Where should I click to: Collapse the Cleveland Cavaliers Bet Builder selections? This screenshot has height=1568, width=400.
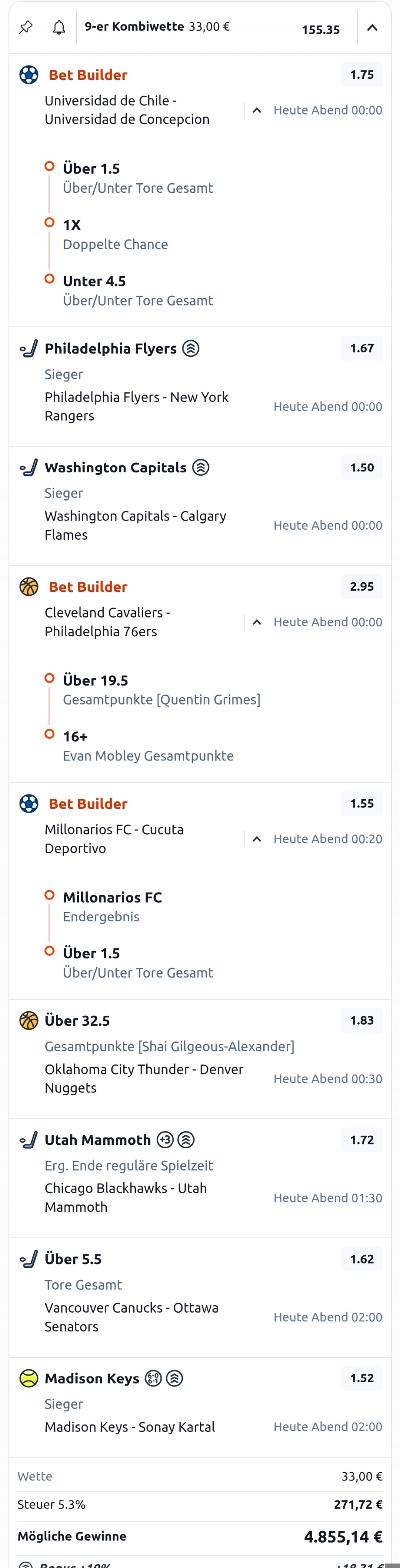pos(257,622)
